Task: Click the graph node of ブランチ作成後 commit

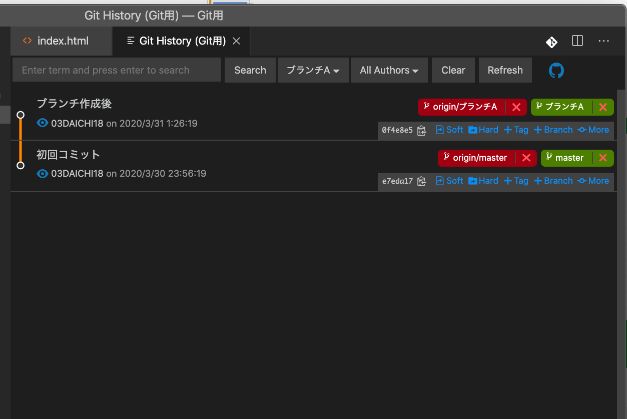Action: [20, 115]
